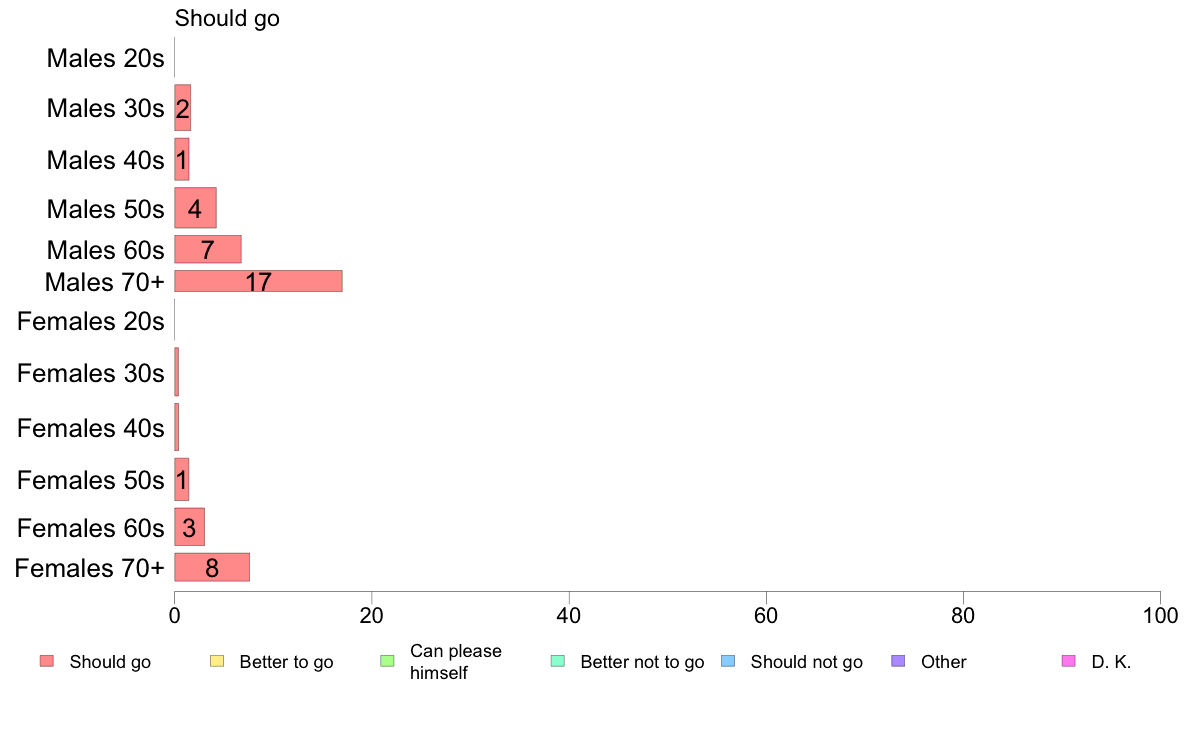Click the Females 20s axis label
This screenshot has width=1188, height=736.
coord(91,321)
